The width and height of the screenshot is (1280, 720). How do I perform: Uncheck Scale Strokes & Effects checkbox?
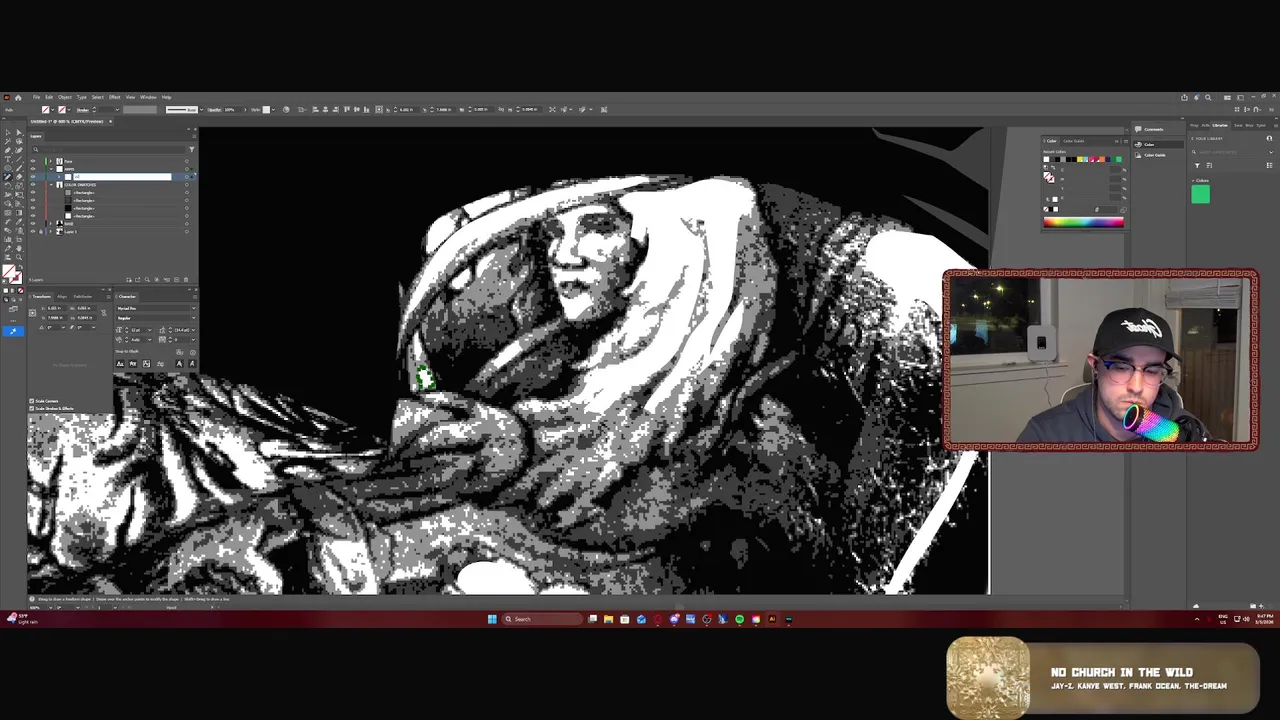(x=31, y=408)
